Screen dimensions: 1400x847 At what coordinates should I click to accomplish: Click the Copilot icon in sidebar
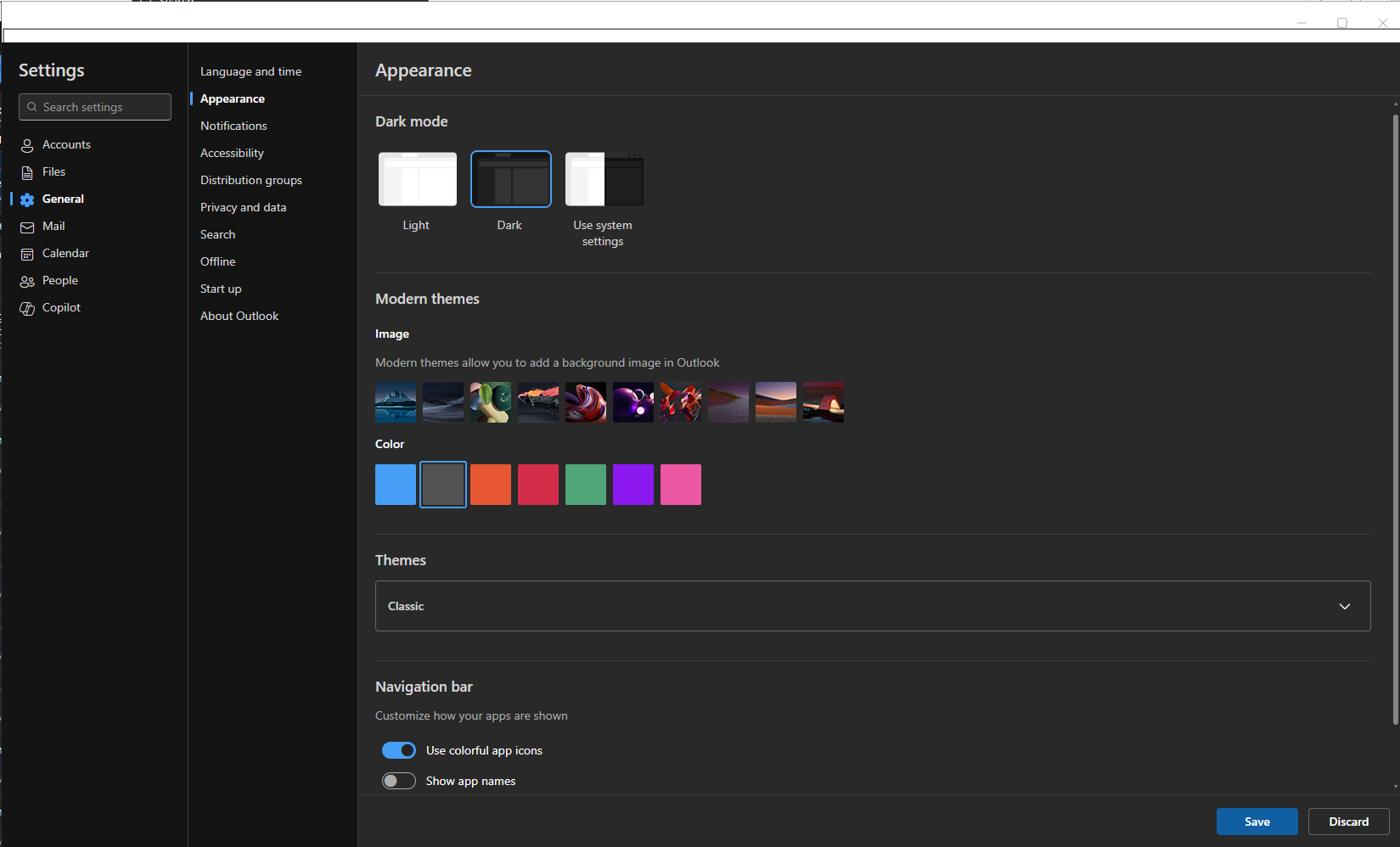(27, 308)
